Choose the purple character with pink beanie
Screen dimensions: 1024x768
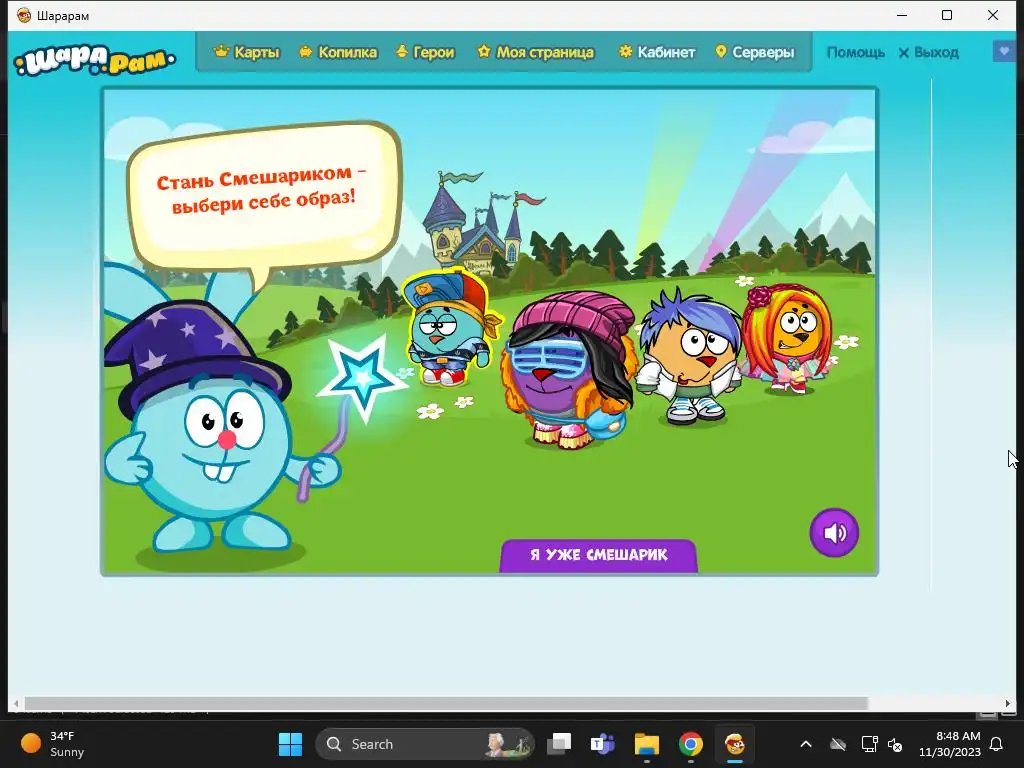568,371
